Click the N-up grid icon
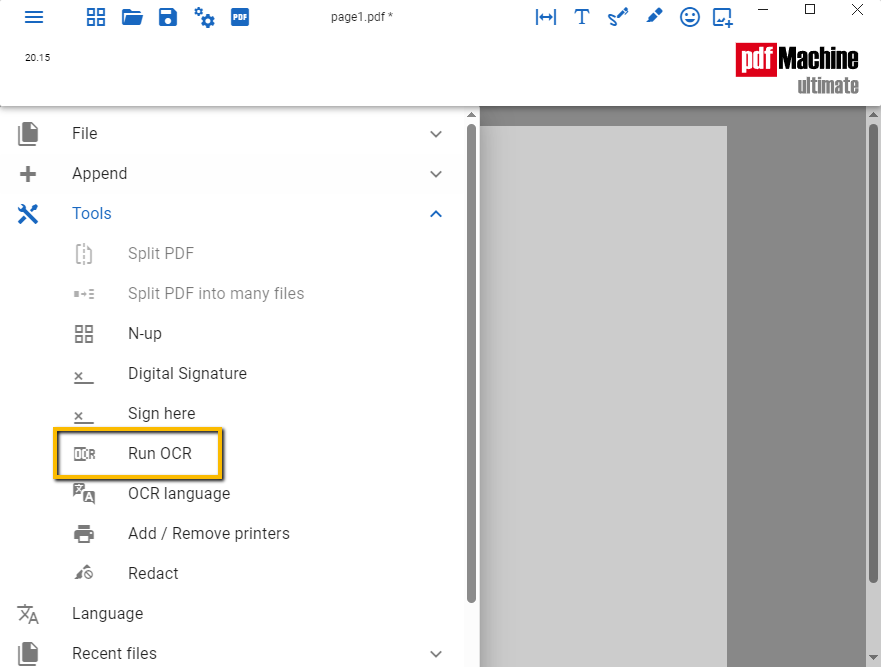 [84, 334]
